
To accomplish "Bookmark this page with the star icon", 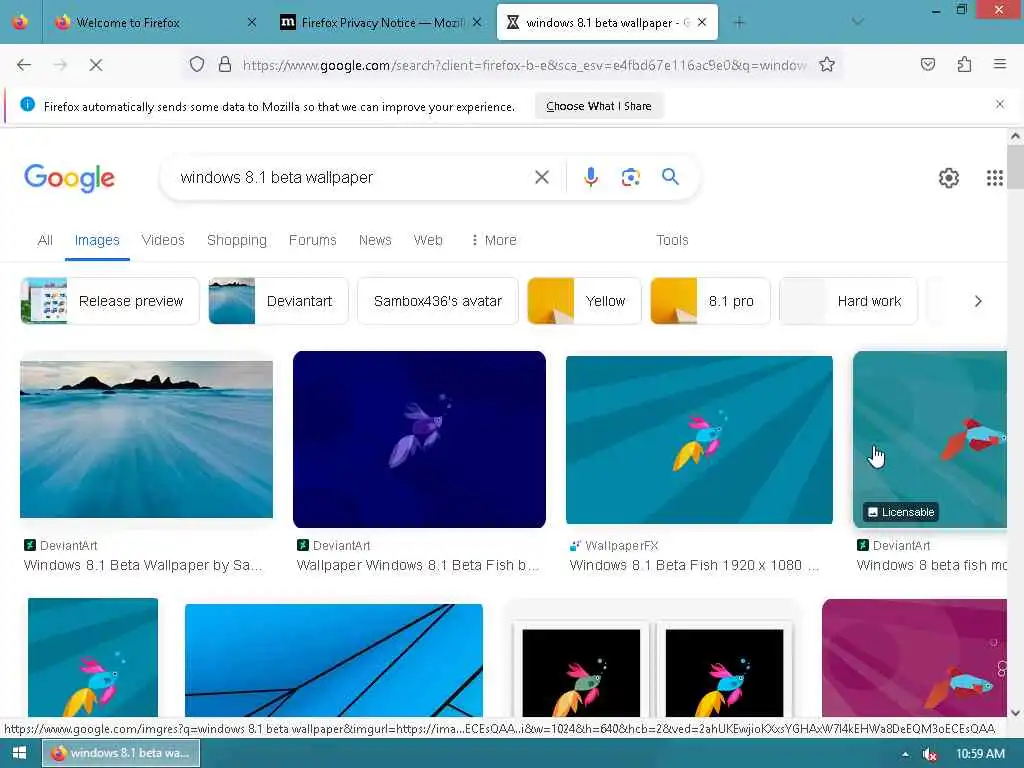I will pos(827,65).
